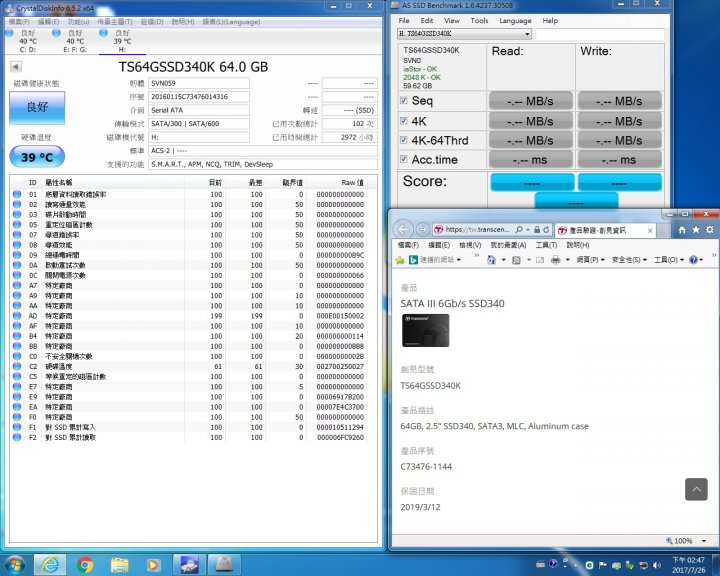The image size is (720, 576).
Task: Open the 檢視(V) menu in Internet Explorer
Action: tap(470, 245)
